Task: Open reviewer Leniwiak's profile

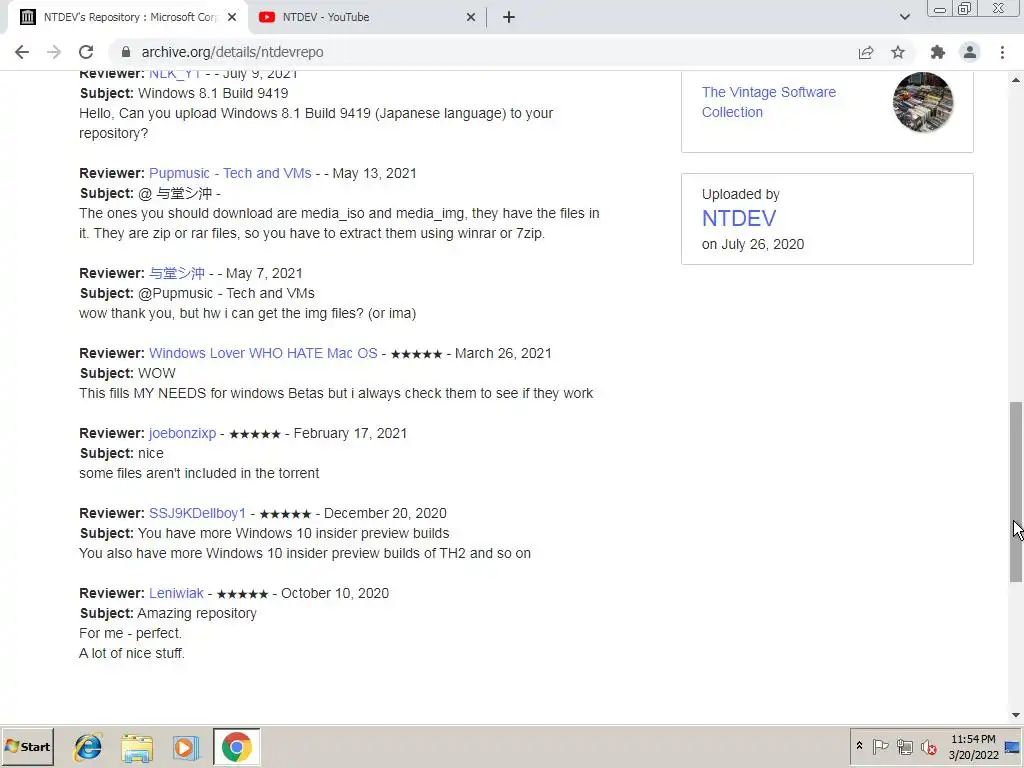Action: (x=176, y=593)
